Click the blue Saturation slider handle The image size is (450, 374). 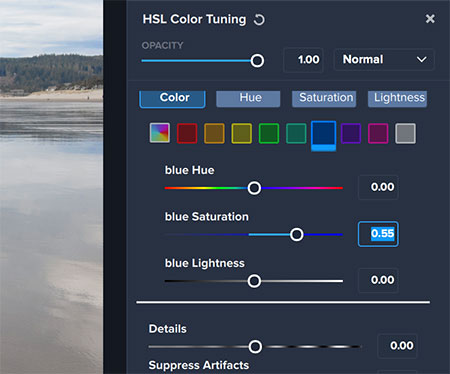(x=297, y=235)
